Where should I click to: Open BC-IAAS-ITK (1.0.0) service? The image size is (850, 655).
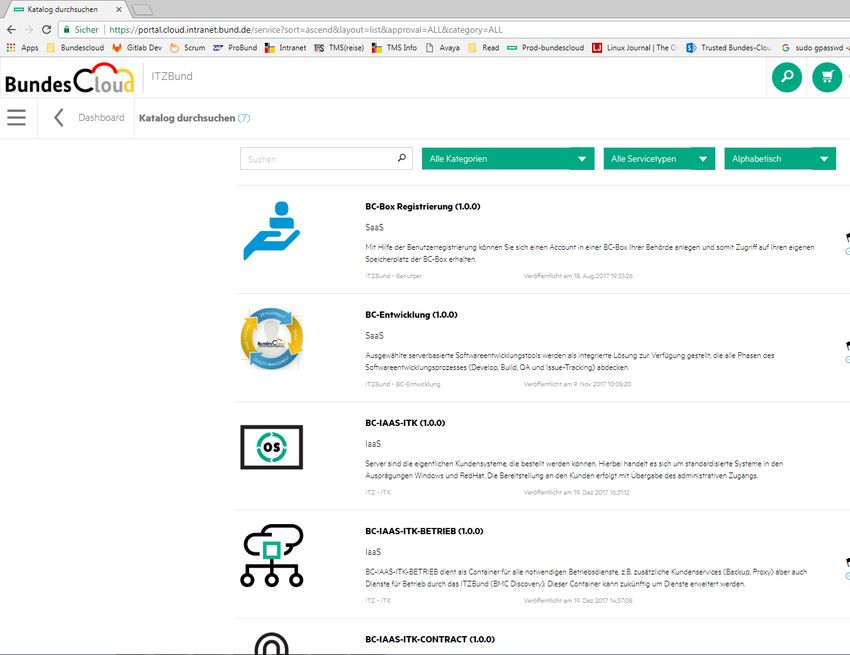pos(405,423)
